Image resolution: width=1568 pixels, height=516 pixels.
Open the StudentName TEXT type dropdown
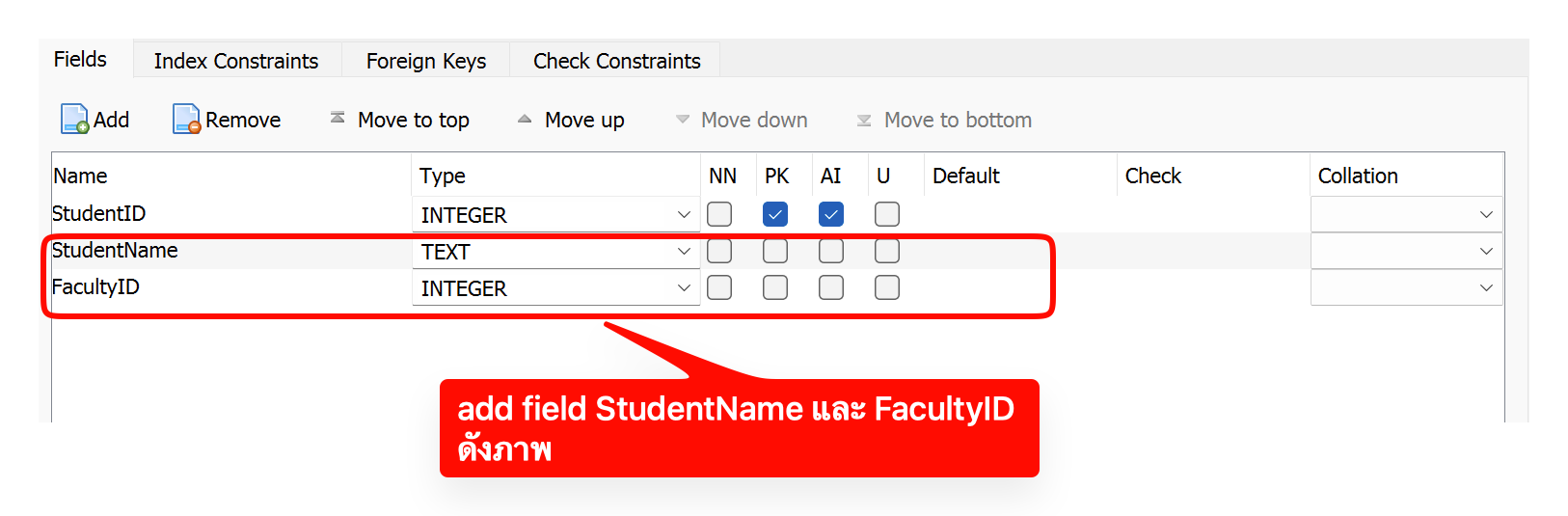pyautogui.click(x=684, y=252)
